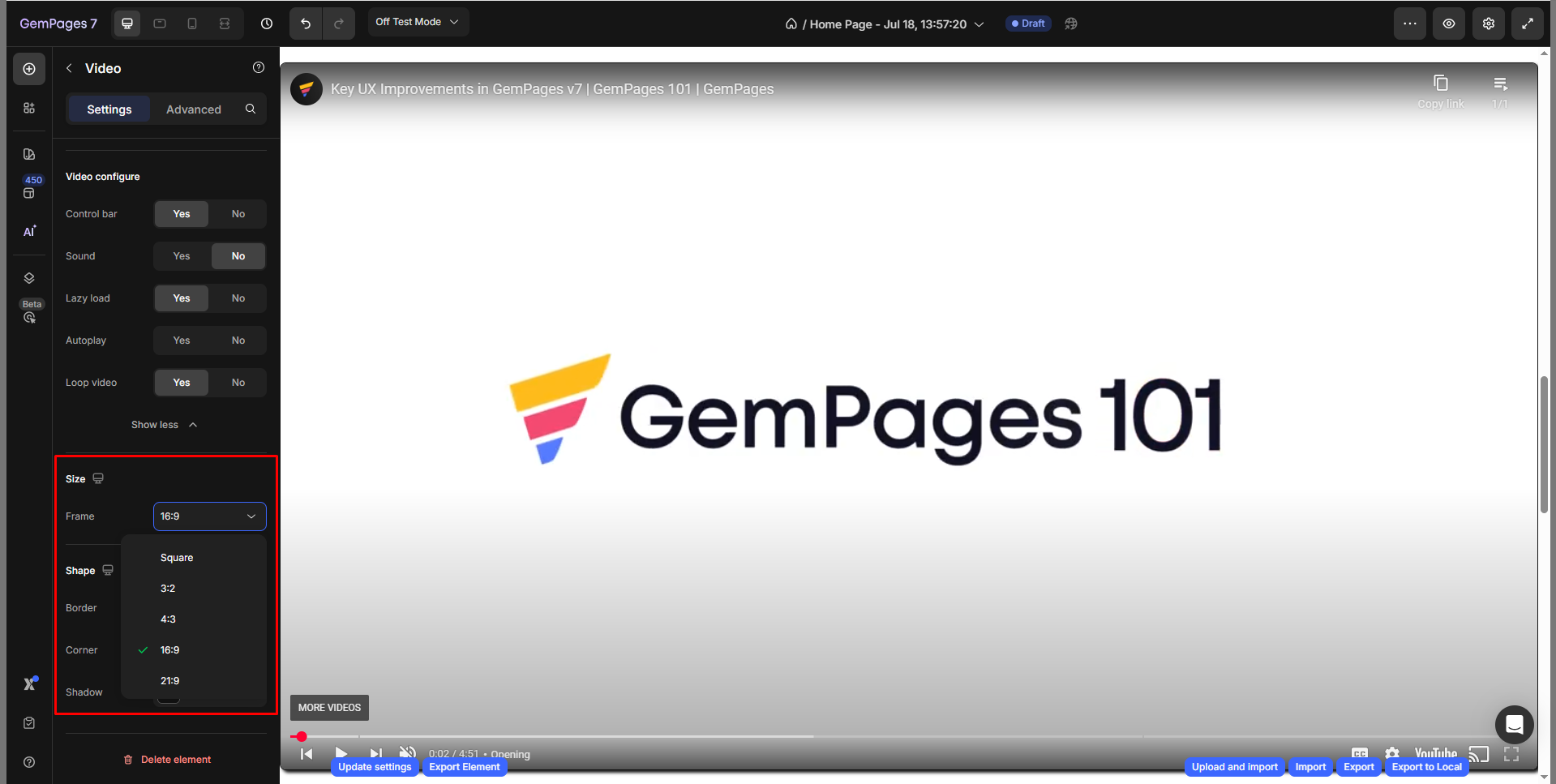Toggle the closed captions button
The width and height of the screenshot is (1556, 784).
1360,753
